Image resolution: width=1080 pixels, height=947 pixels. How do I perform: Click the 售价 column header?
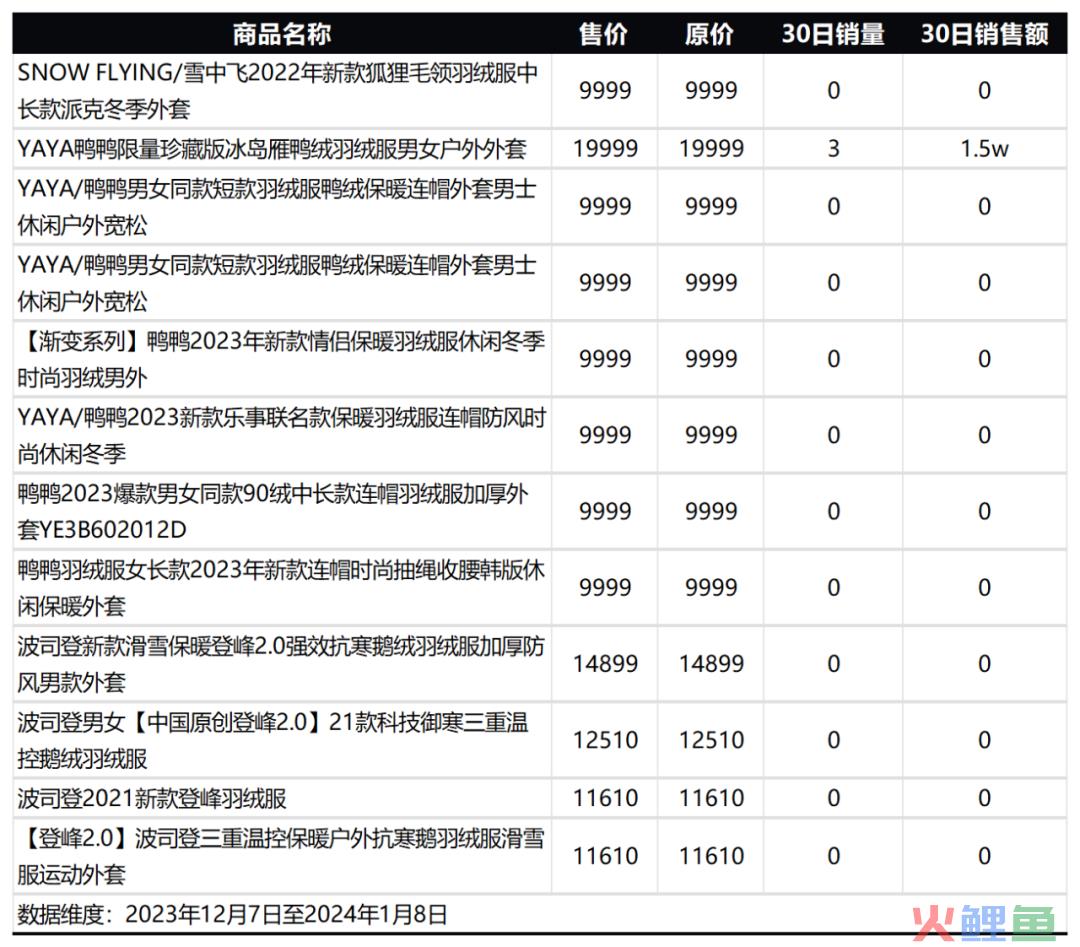point(604,34)
